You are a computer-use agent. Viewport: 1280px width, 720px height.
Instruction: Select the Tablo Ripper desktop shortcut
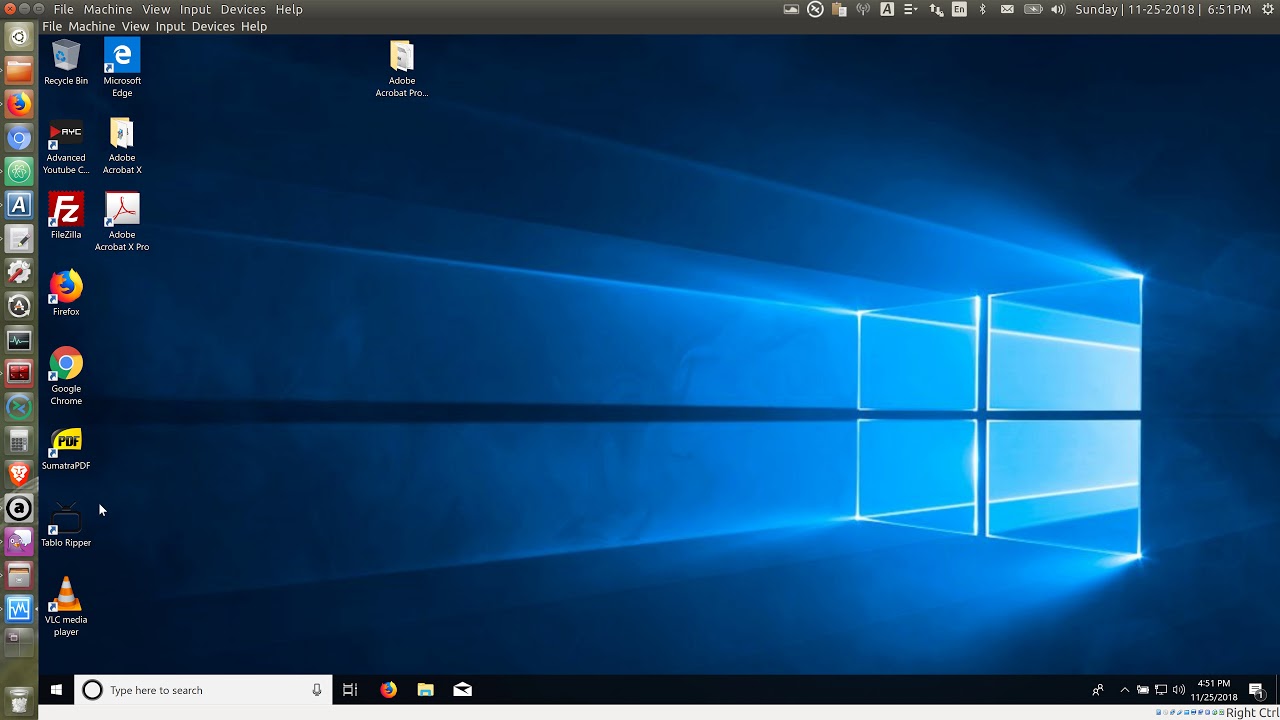(66, 526)
